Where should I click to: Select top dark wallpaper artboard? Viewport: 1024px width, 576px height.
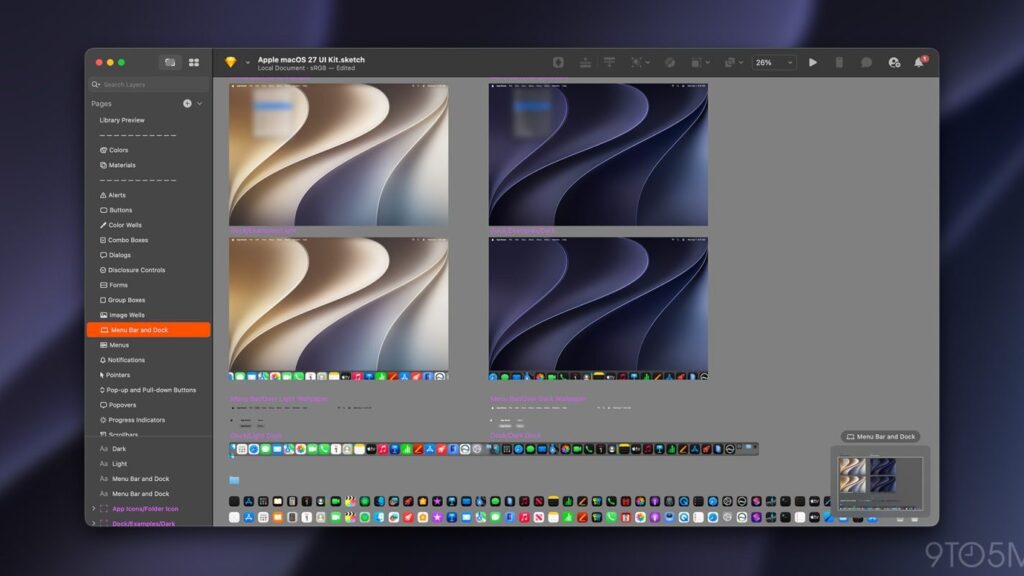point(598,155)
